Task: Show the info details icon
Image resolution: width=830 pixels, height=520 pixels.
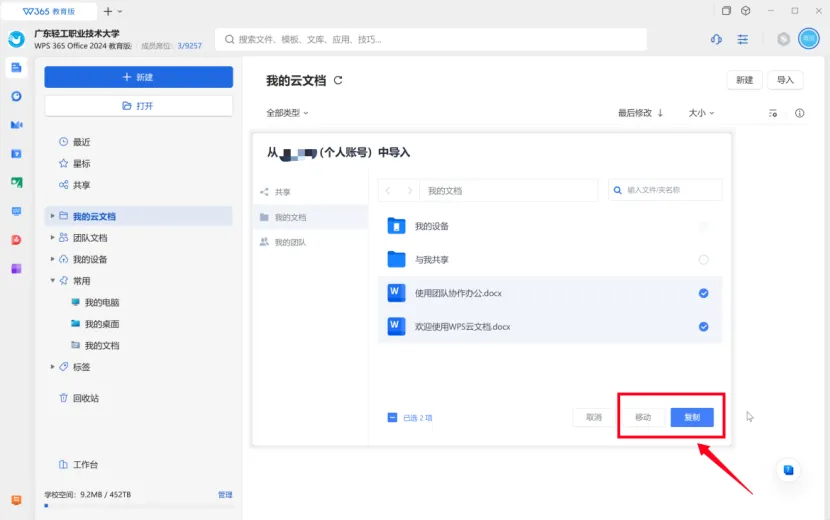Action: [800, 113]
